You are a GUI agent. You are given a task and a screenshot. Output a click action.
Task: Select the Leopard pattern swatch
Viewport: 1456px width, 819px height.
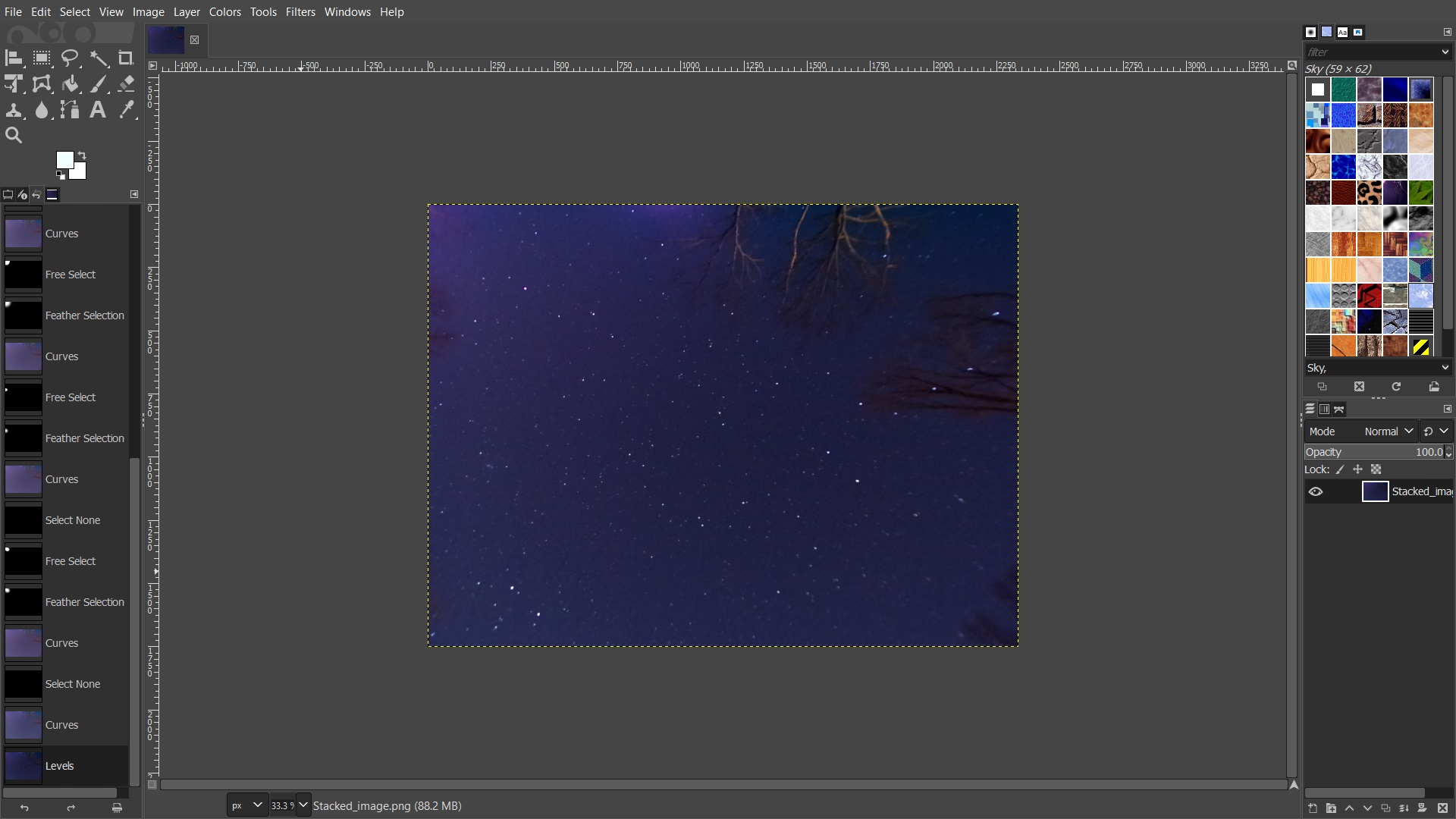point(1369,193)
